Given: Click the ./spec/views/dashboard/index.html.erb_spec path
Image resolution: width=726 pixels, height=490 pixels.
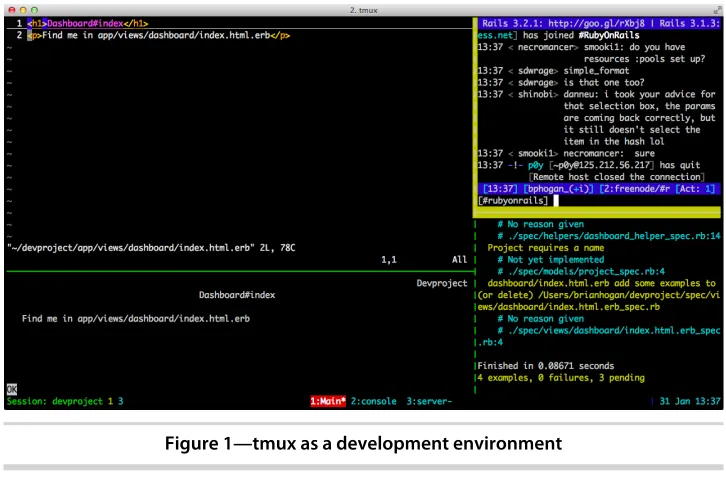Looking at the screenshot, I should coord(614,330).
